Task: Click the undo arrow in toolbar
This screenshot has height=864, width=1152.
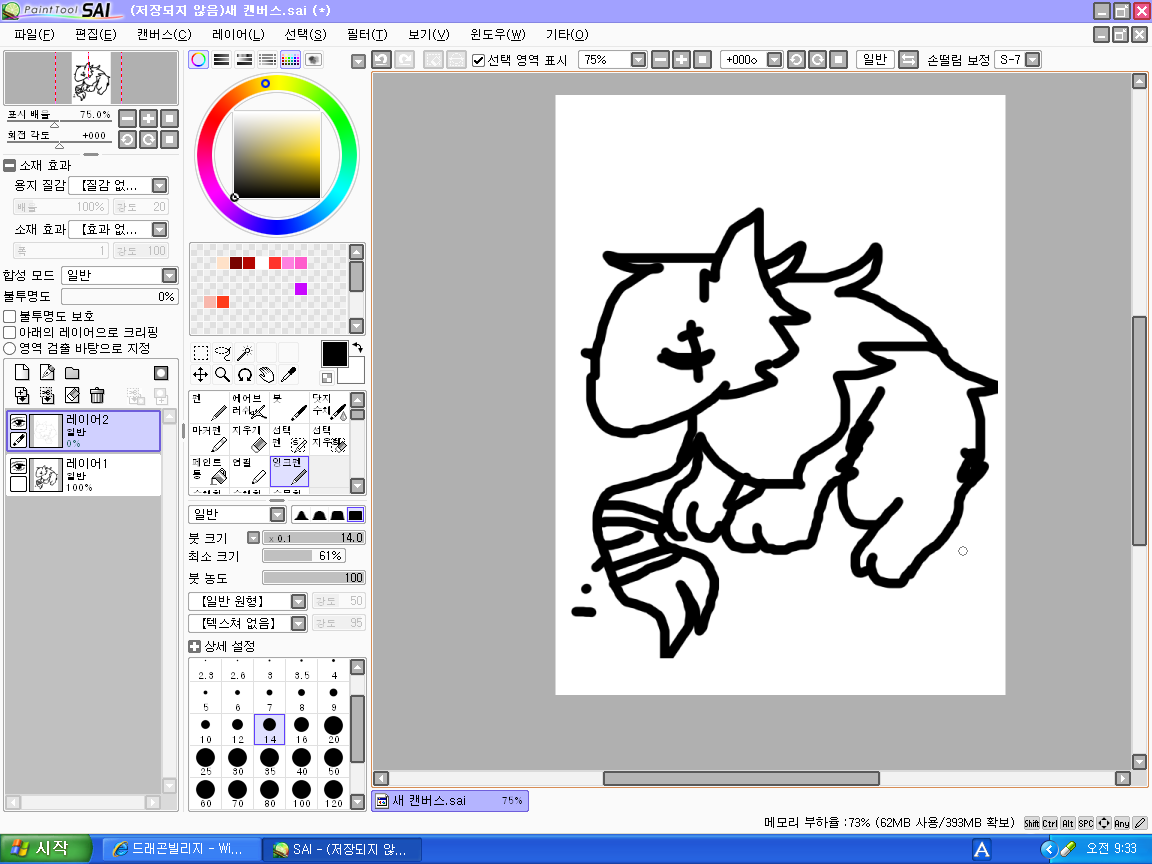Action: (x=382, y=60)
